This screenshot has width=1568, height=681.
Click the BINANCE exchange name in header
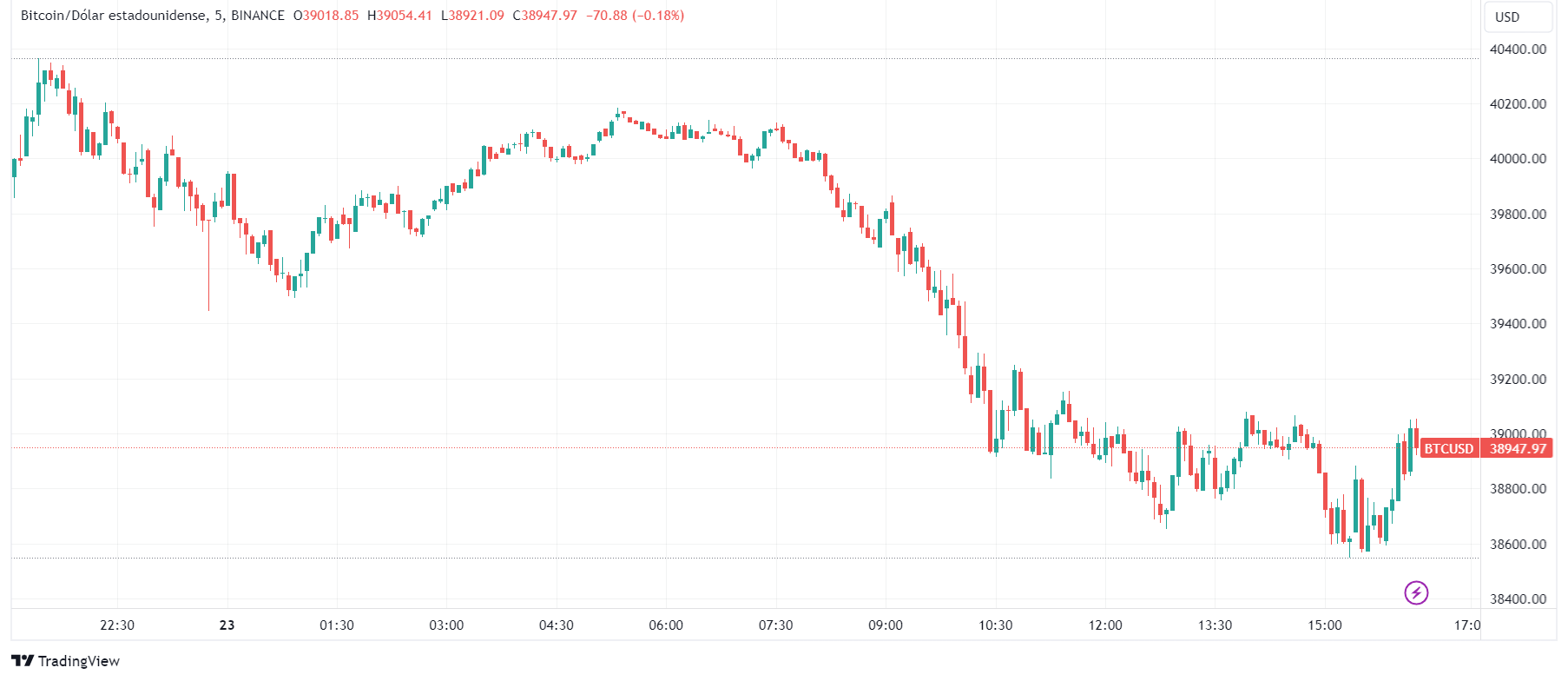tap(258, 16)
